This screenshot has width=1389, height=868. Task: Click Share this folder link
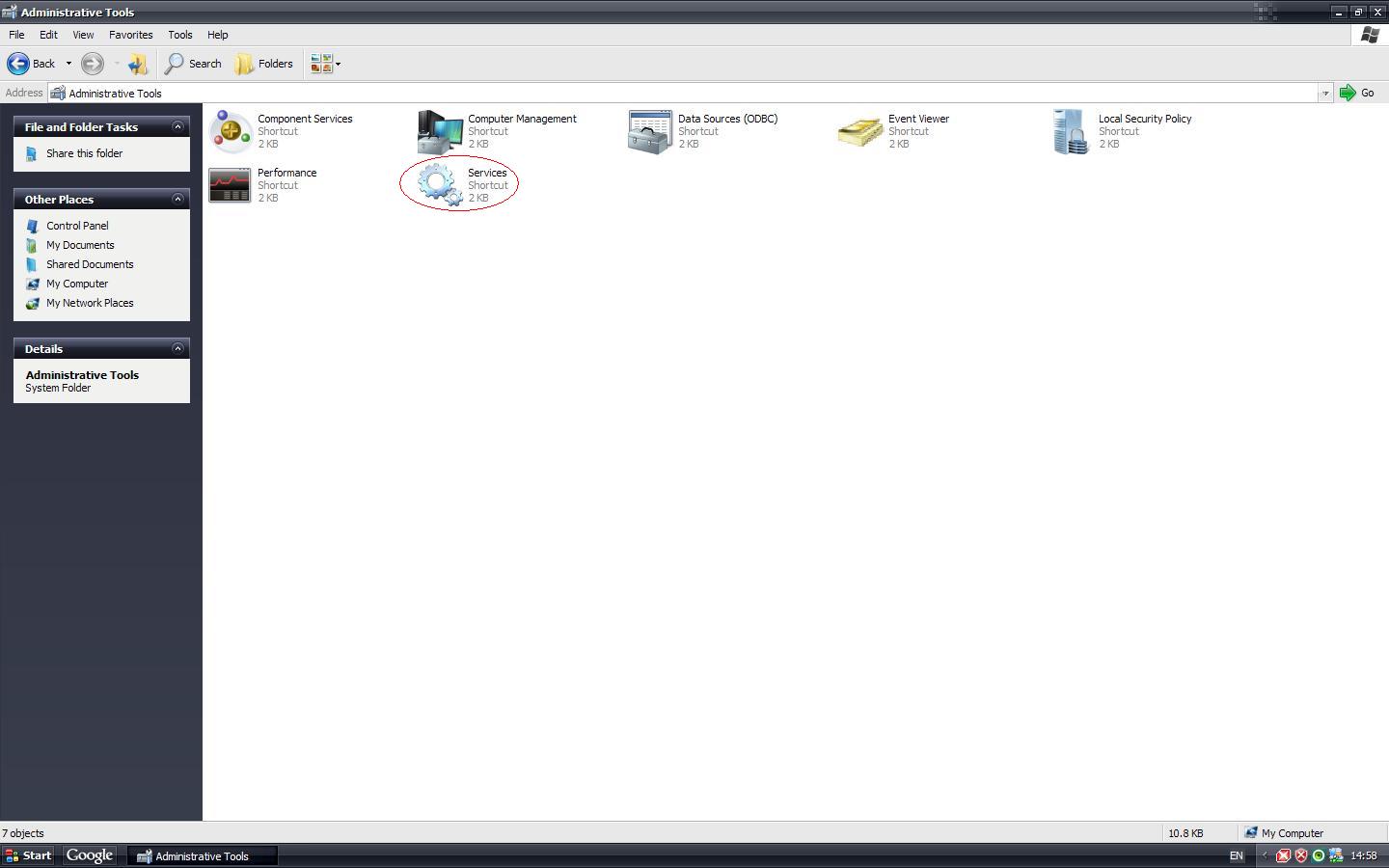(84, 153)
